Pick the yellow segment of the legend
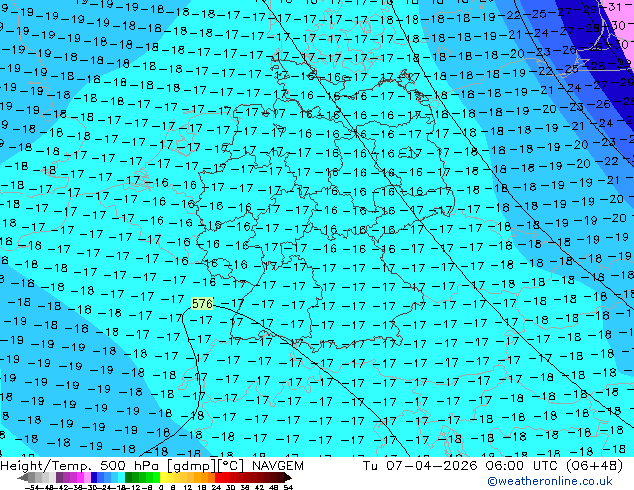 coord(164,478)
